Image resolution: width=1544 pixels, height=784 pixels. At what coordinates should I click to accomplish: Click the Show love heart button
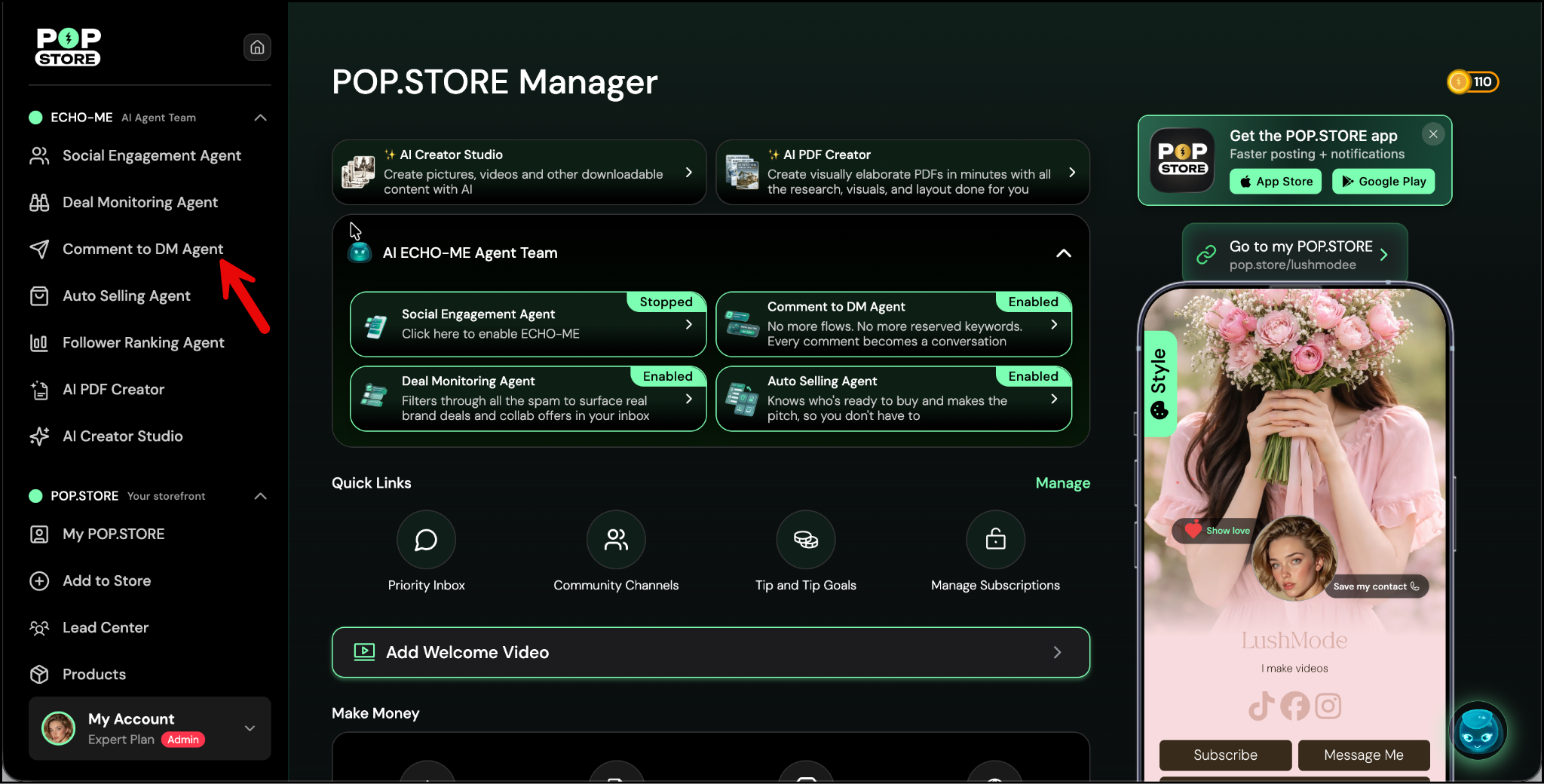tap(1215, 531)
